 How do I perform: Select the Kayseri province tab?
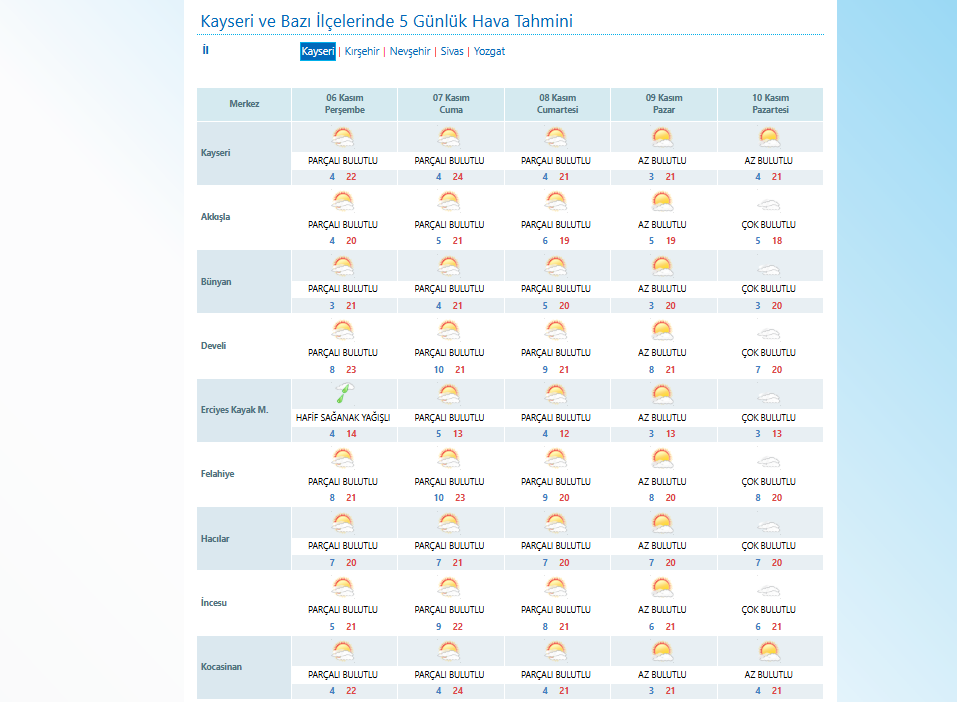coord(318,52)
